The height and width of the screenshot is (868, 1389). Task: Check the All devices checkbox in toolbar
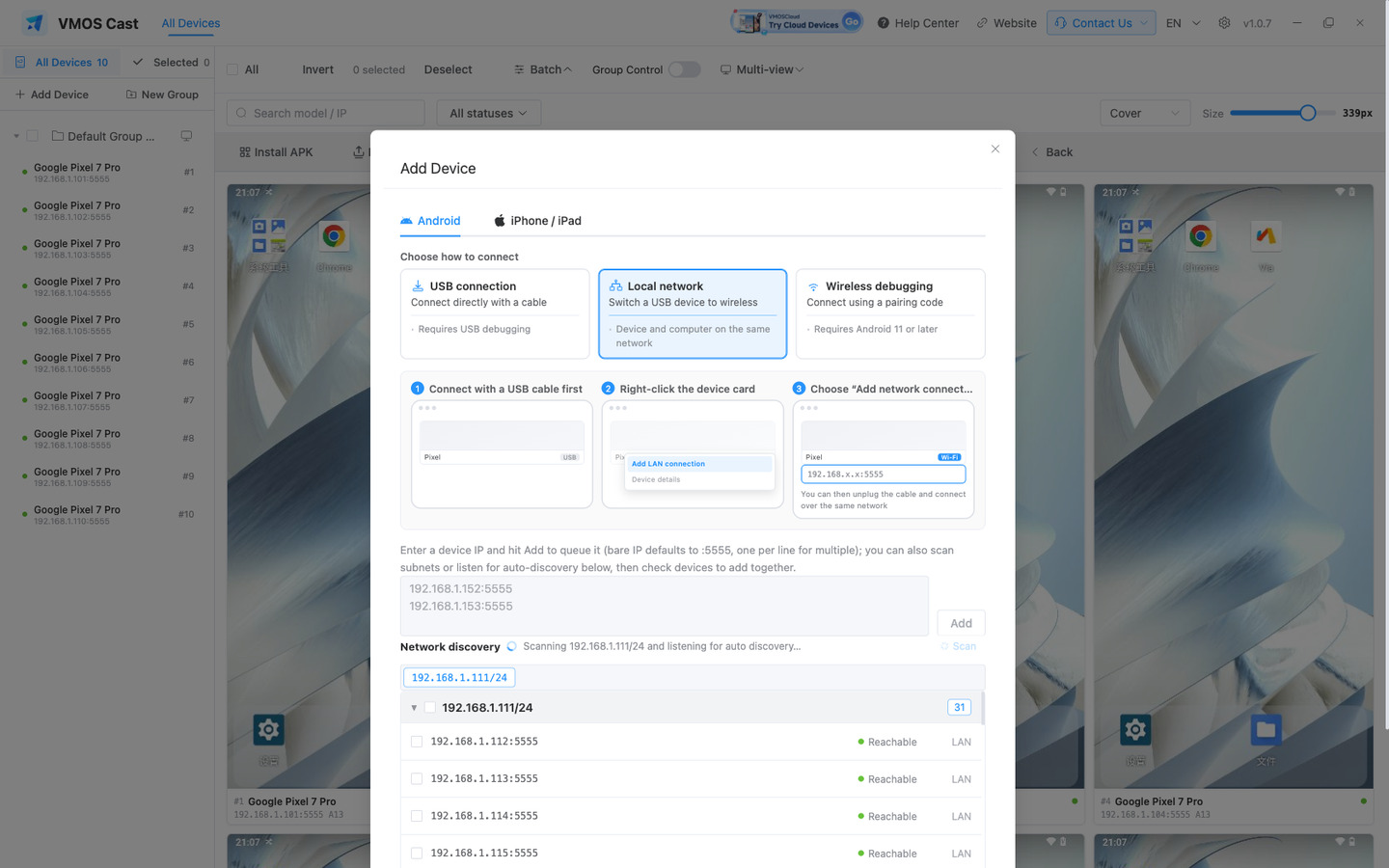point(232,69)
